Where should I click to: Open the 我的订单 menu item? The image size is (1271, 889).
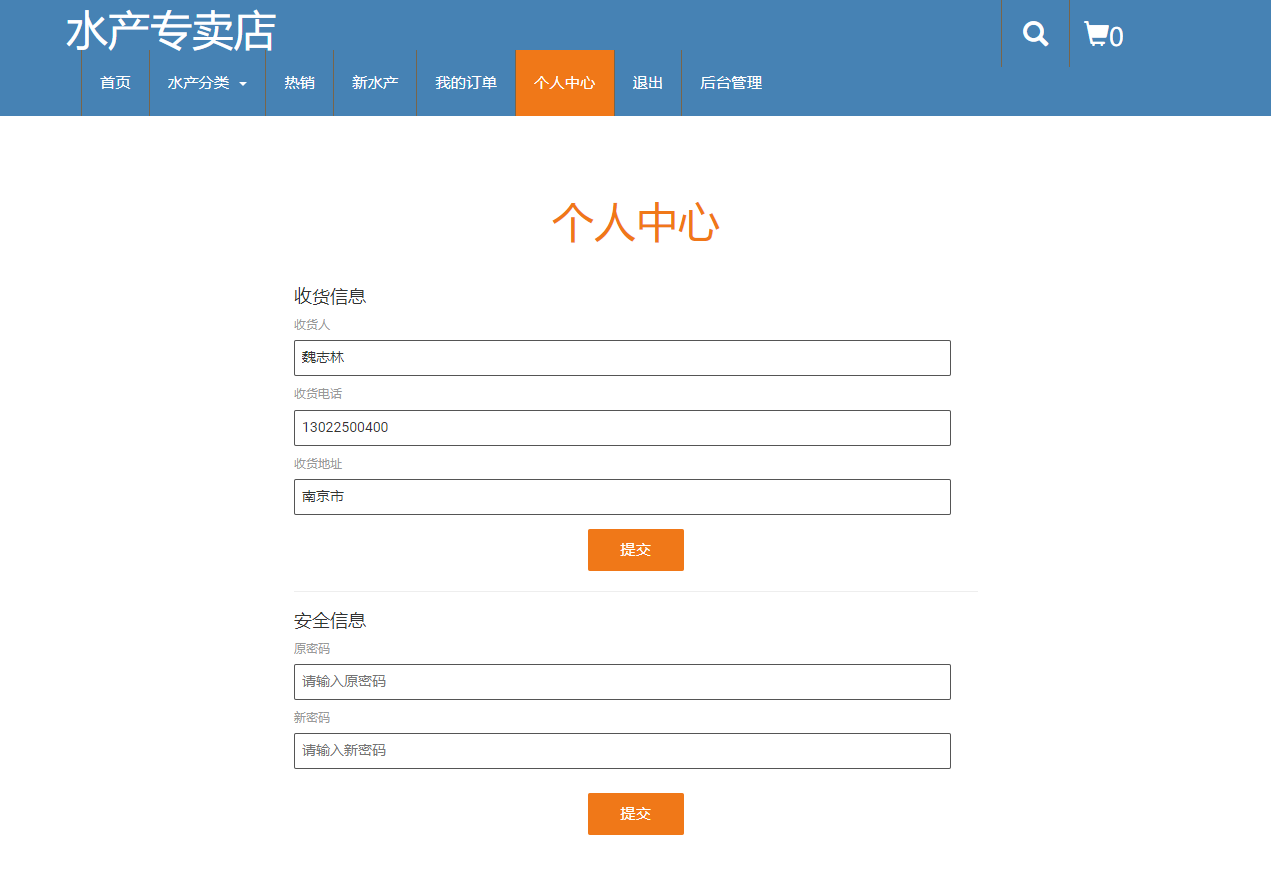466,83
